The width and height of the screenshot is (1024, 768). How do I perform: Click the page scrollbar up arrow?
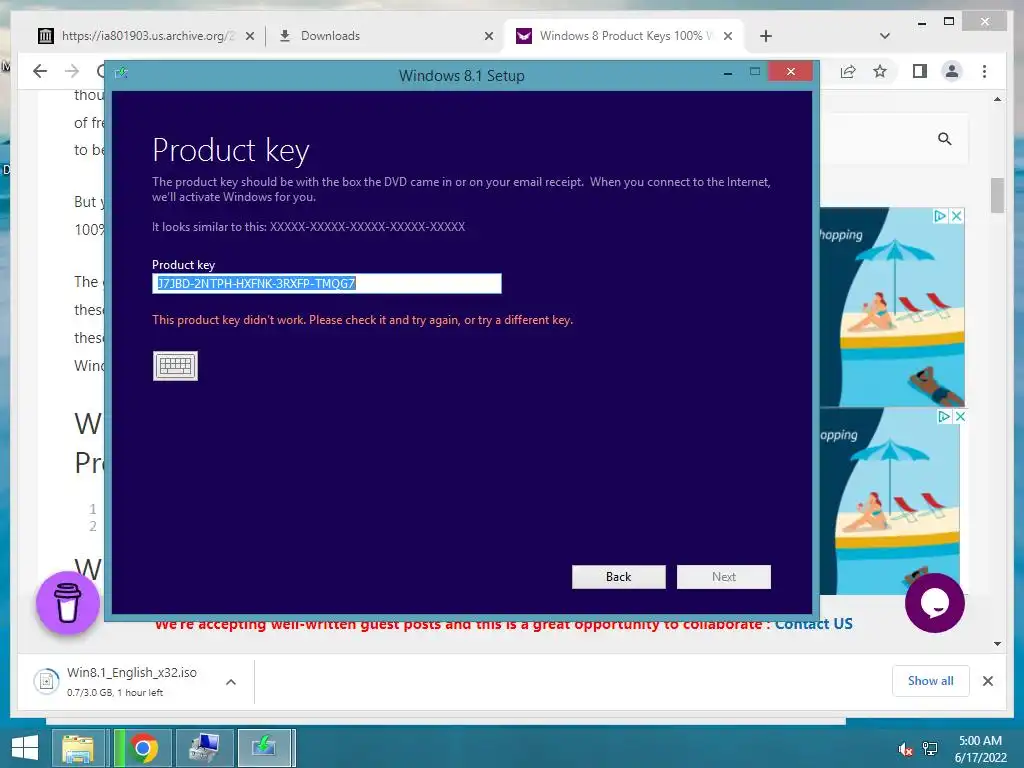[997, 99]
